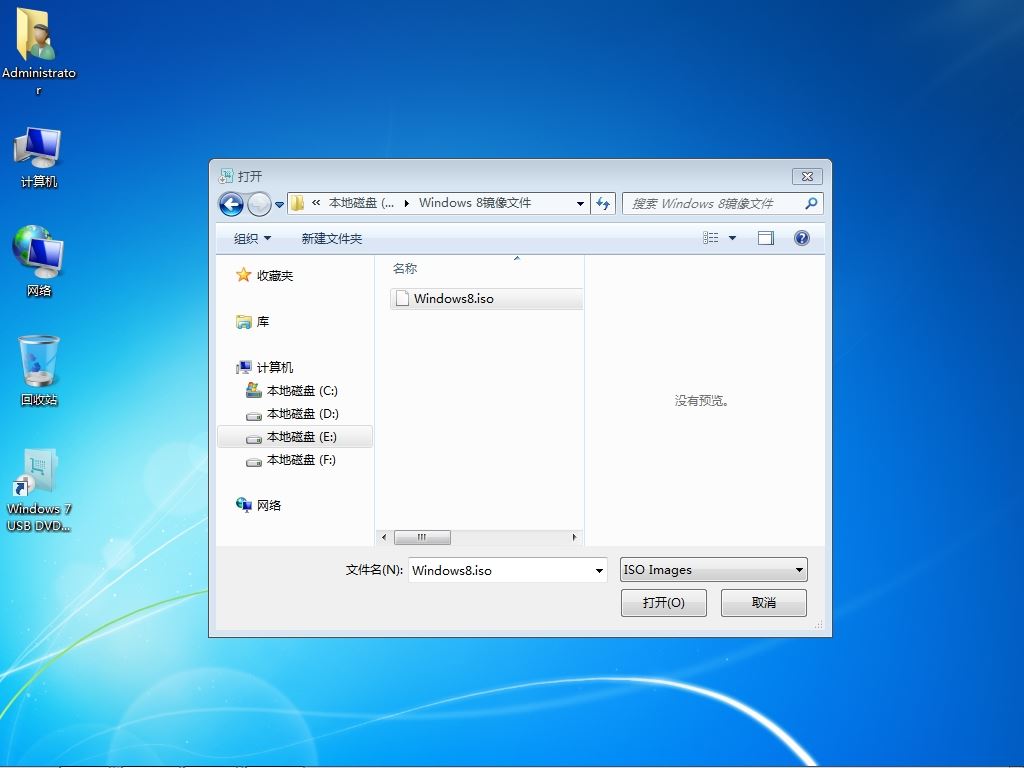Expand the file name dropdown arrow
The image size is (1024, 768).
[600, 570]
